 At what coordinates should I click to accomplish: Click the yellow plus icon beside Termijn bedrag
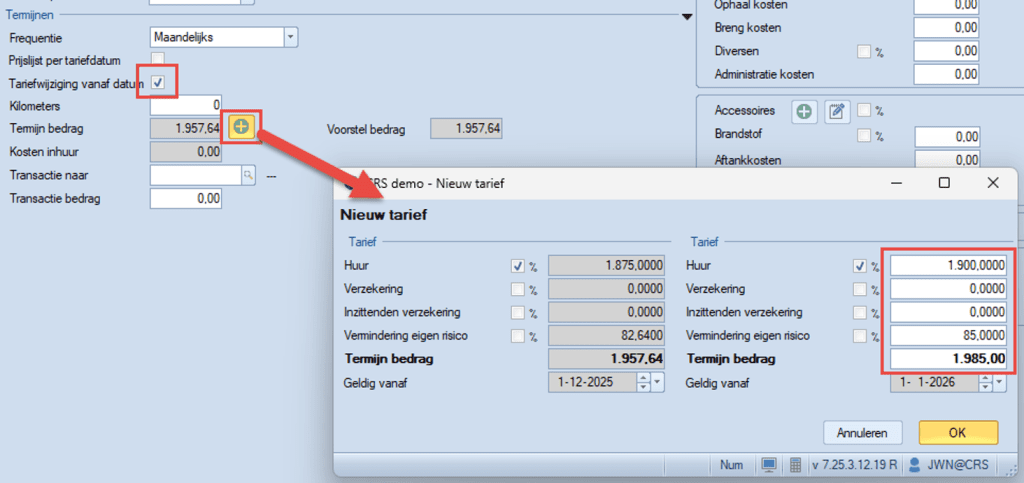pyautogui.click(x=243, y=127)
